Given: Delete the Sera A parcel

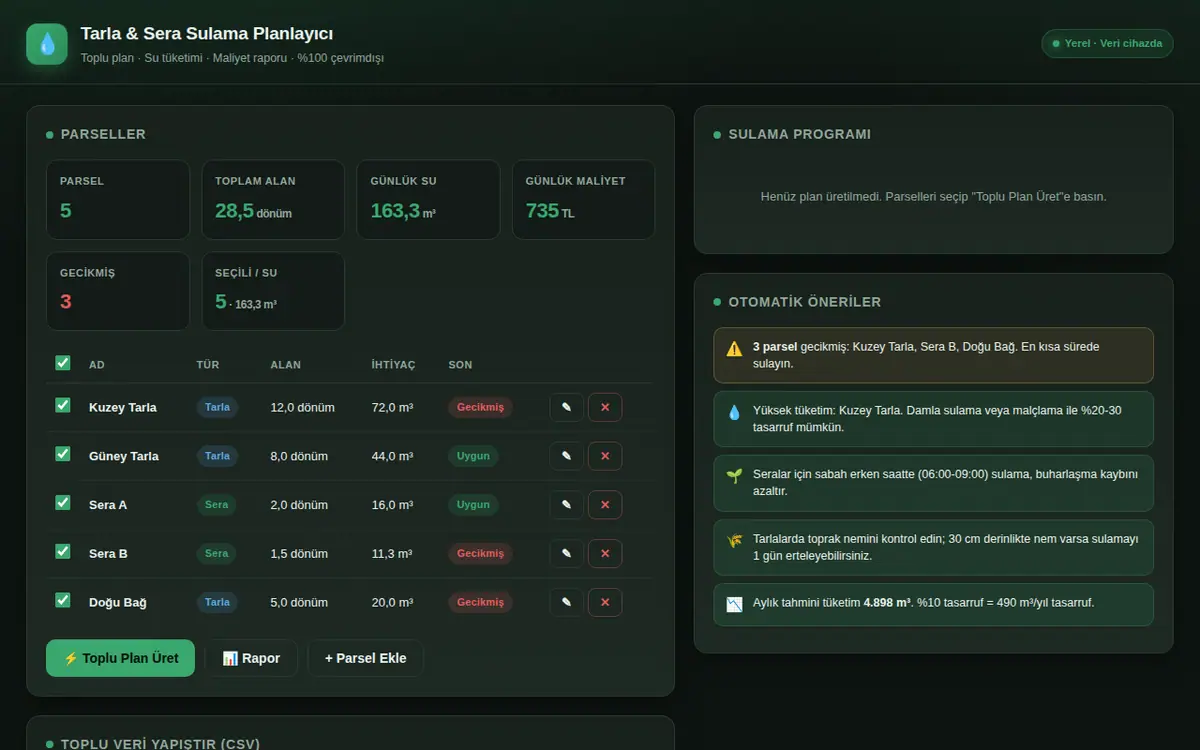Looking at the screenshot, I should click(x=605, y=505).
